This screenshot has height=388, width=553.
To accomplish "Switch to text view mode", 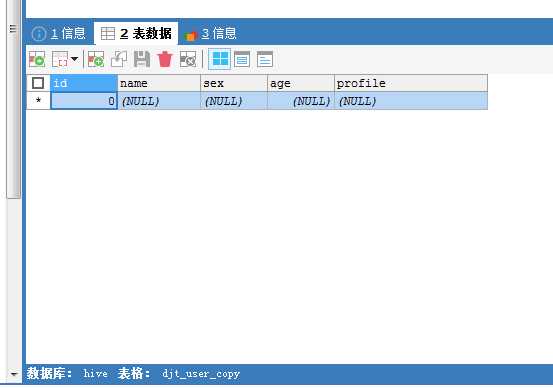I will [x=265, y=59].
